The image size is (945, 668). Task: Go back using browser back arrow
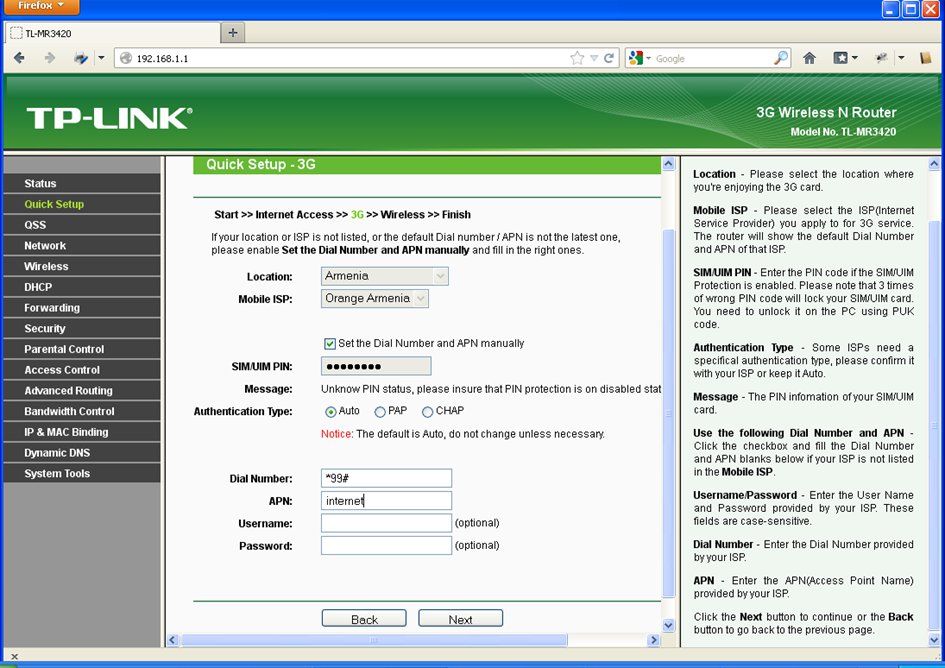coord(19,58)
